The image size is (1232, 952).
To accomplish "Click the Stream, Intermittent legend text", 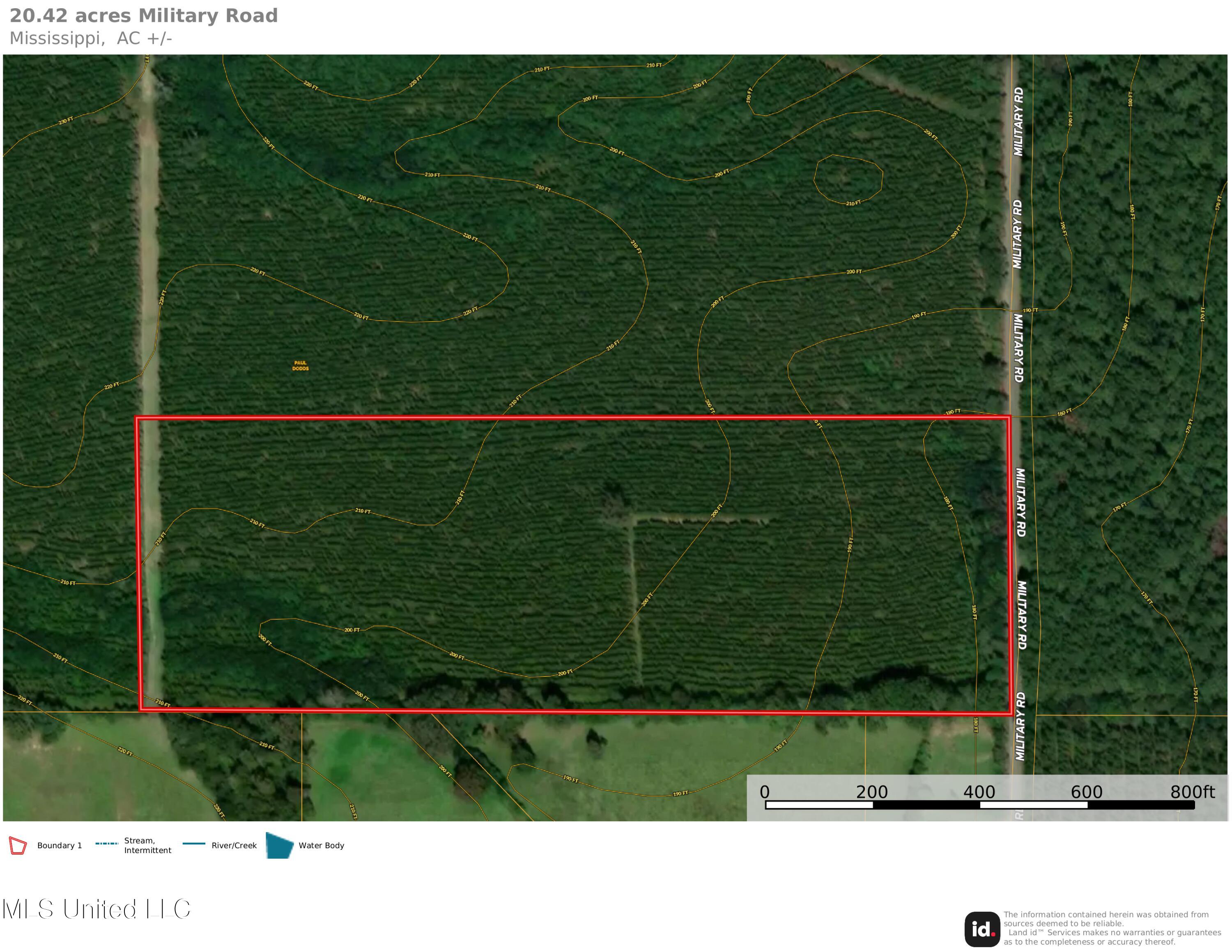I will (x=147, y=845).
